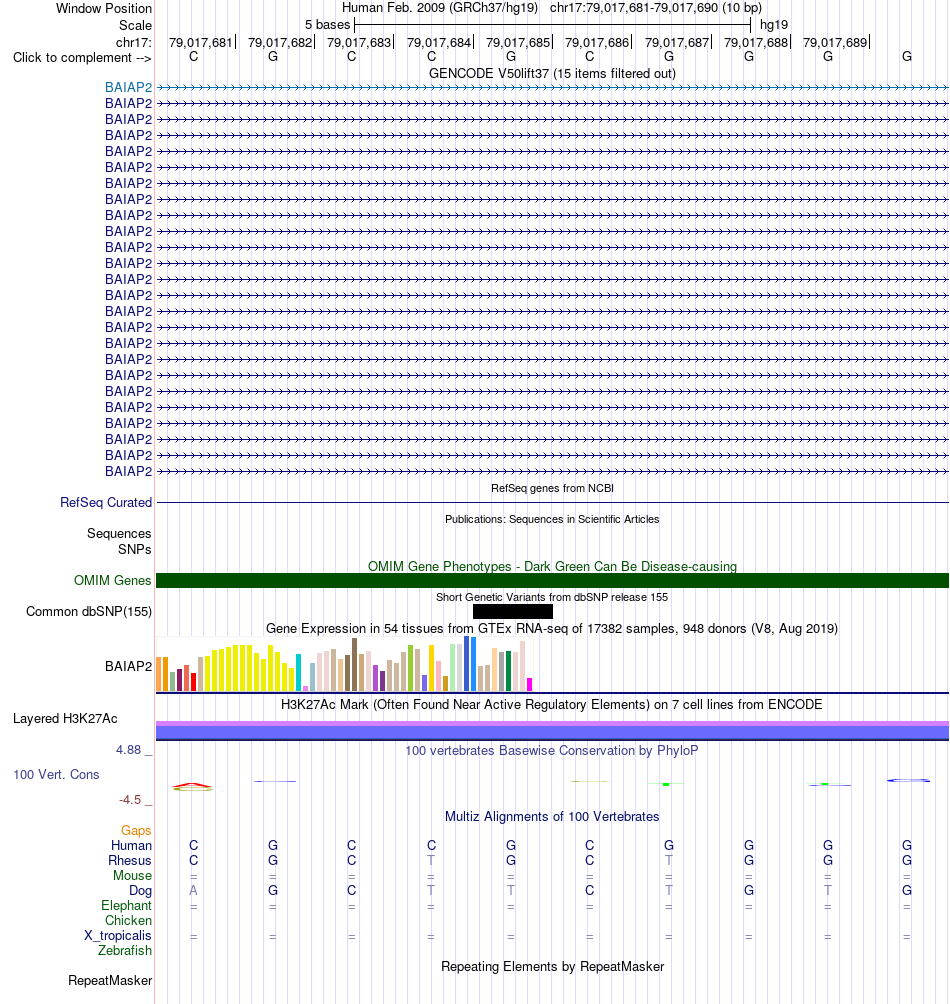Click 'Human Feb. 2009 (GRCh37/hg19)' header text
Image resolution: width=950 pixels, height=1004 pixels.
pyautogui.click(x=440, y=8)
